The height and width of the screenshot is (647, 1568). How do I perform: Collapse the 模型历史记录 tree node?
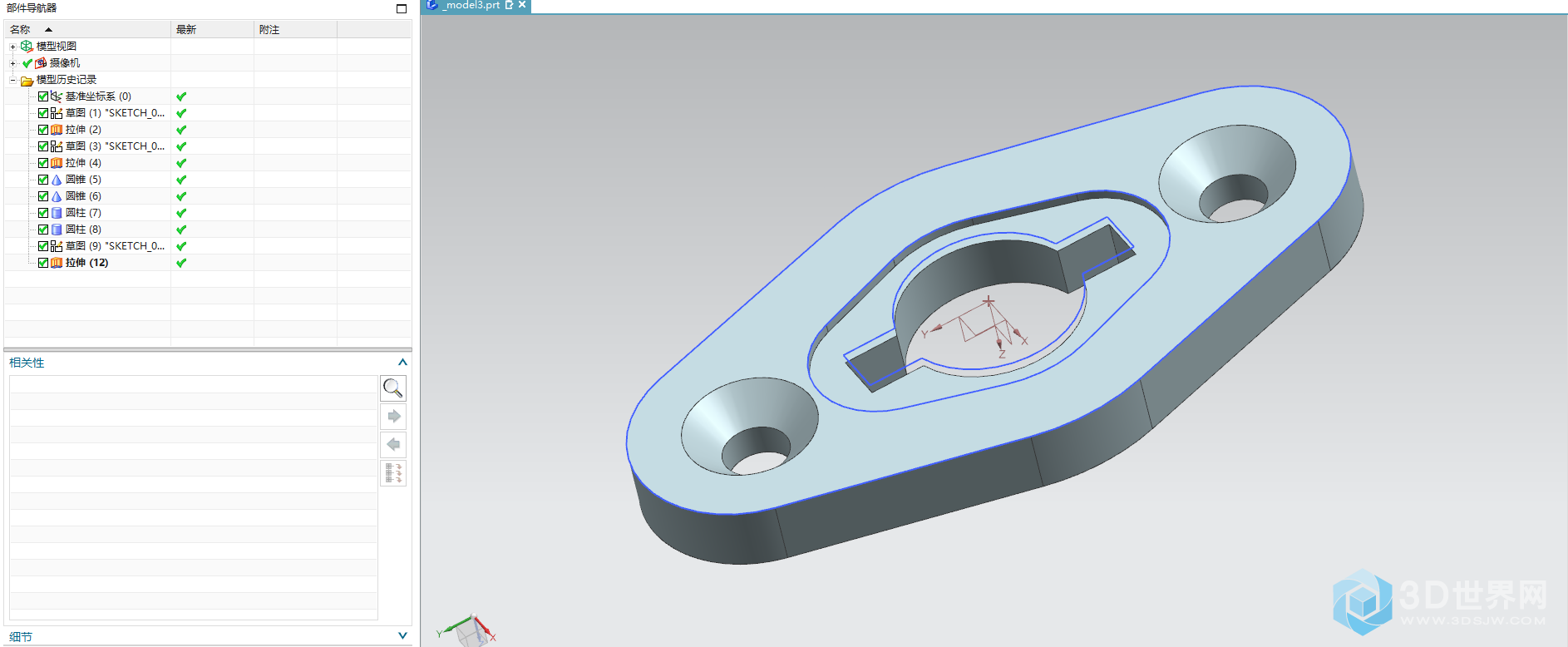[12, 80]
